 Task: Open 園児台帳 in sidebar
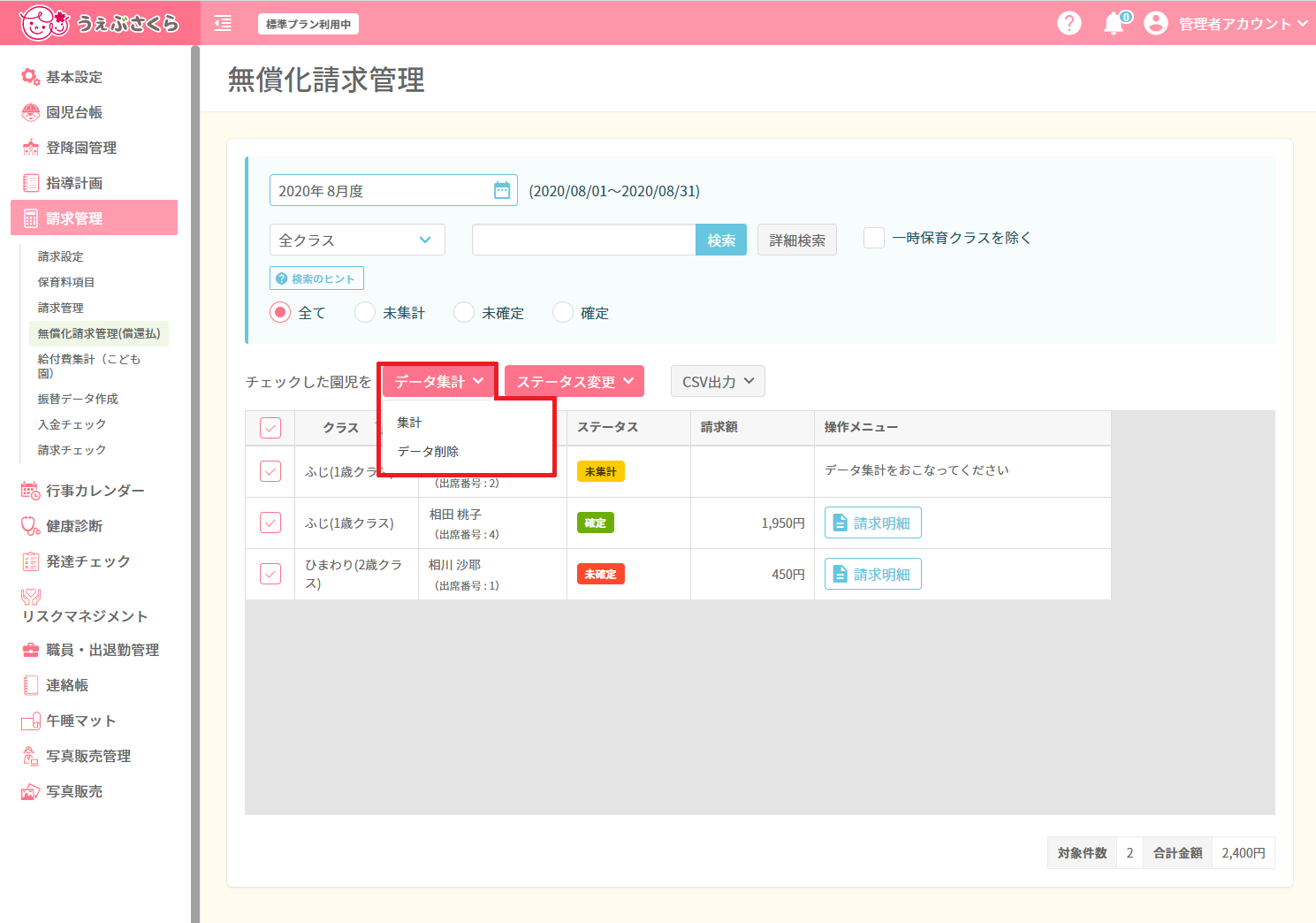pos(74,112)
